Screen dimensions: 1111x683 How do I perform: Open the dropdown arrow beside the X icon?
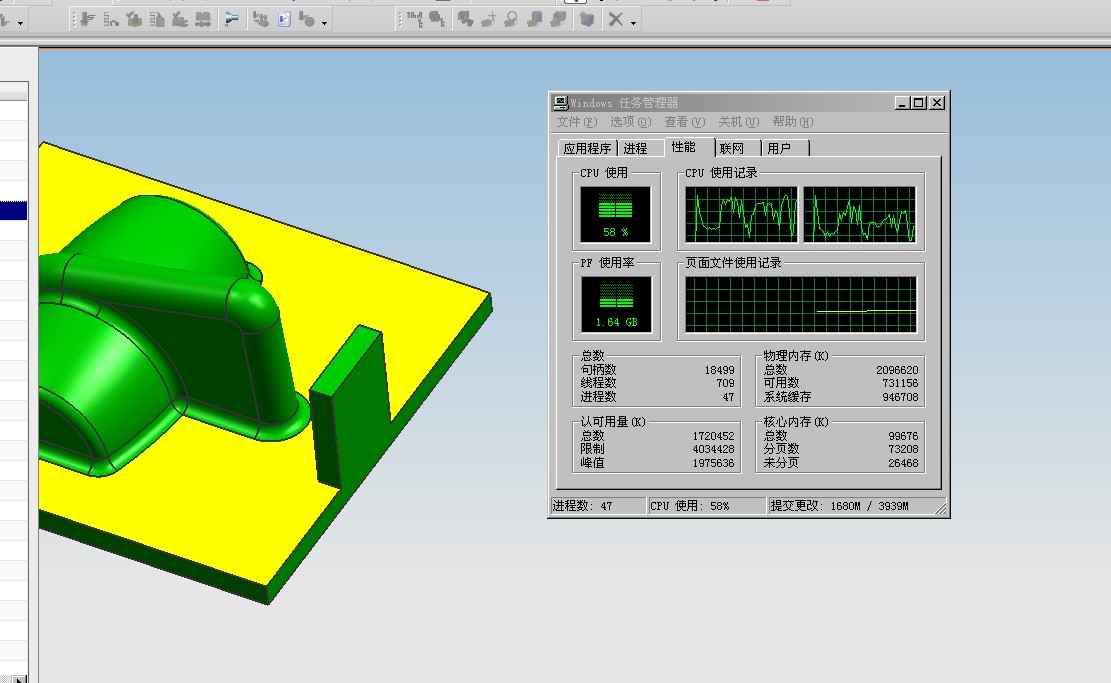click(x=633, y=23)
